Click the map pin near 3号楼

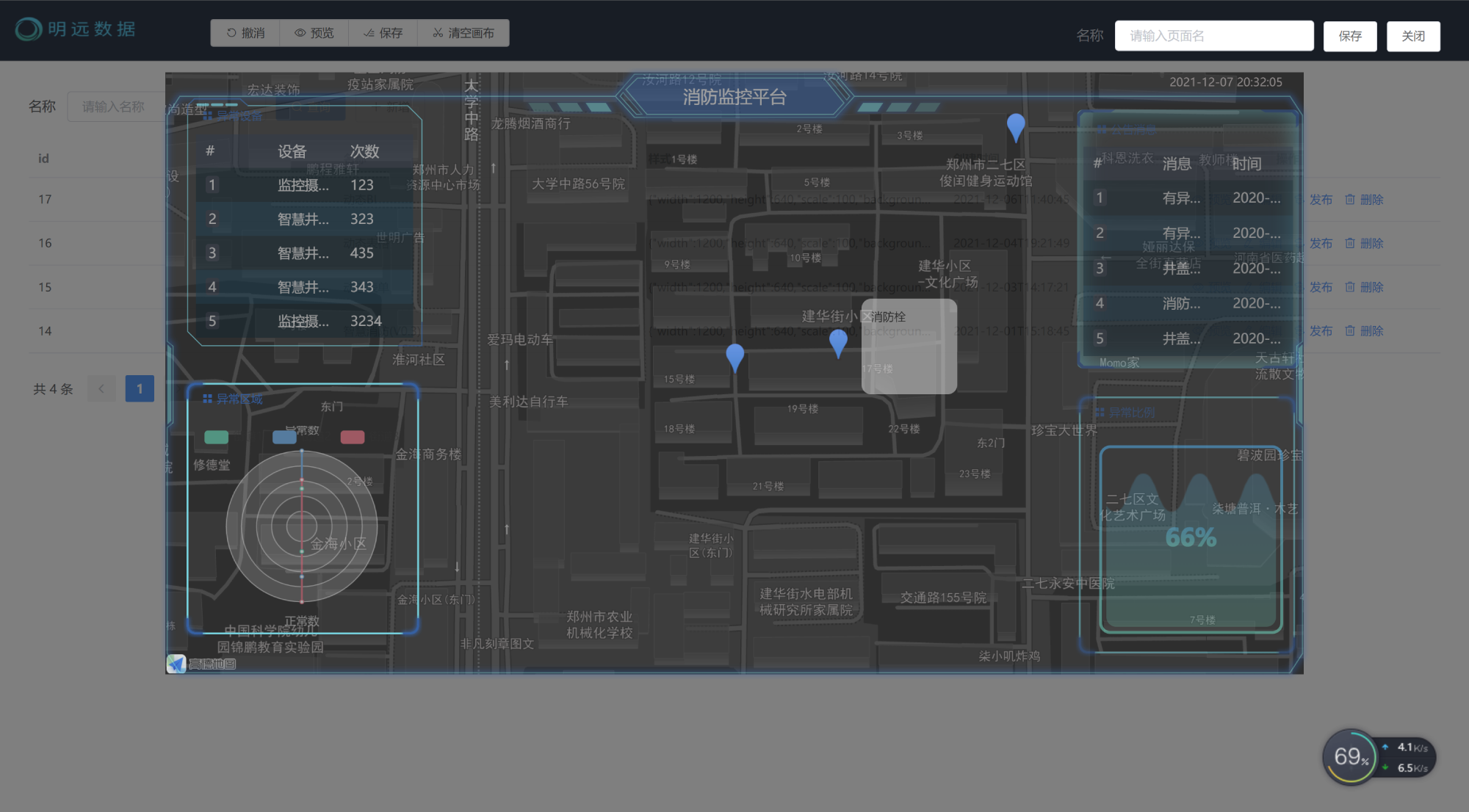(x=1016, y=127)
